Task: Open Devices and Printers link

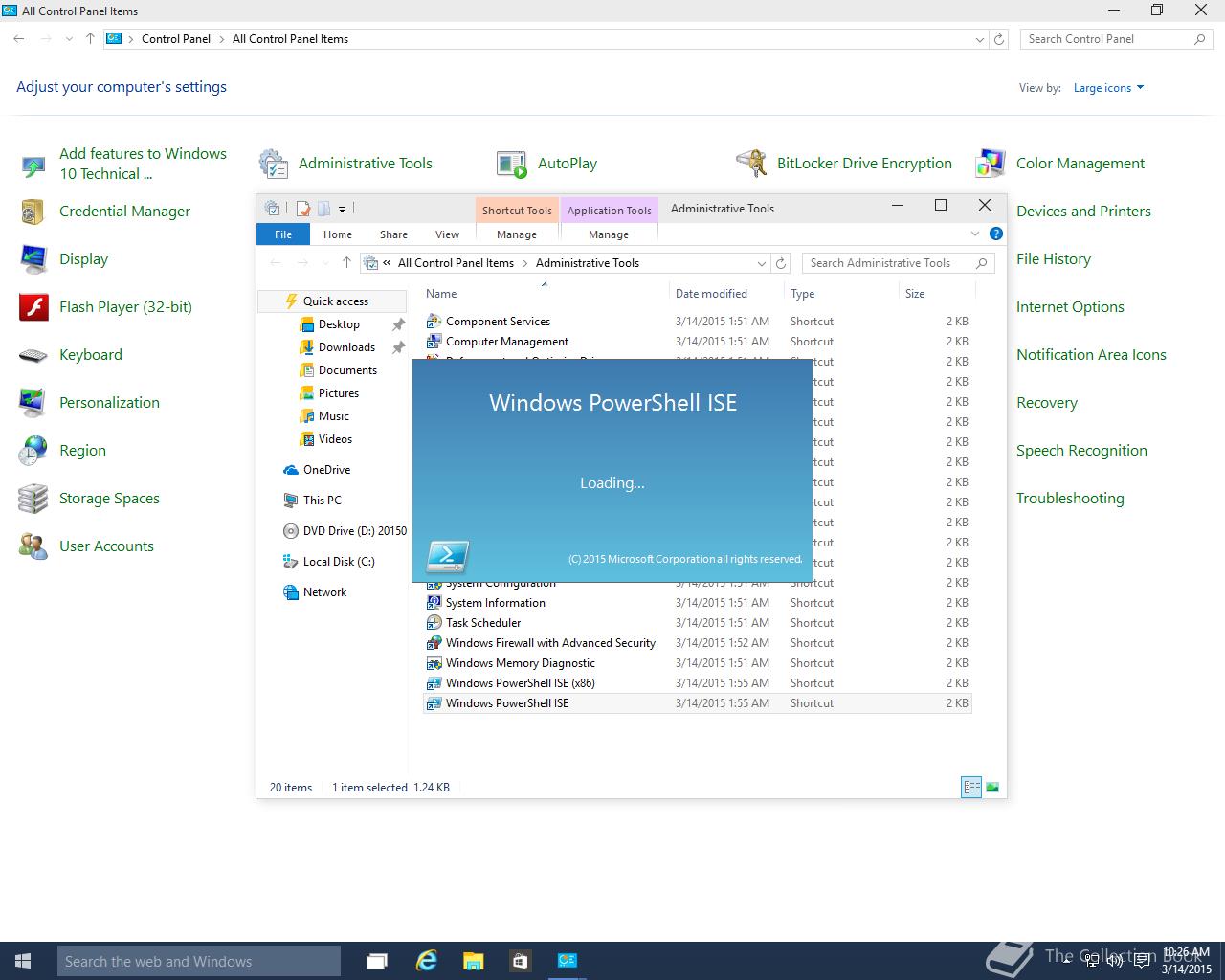Action: click(1083, 212)
